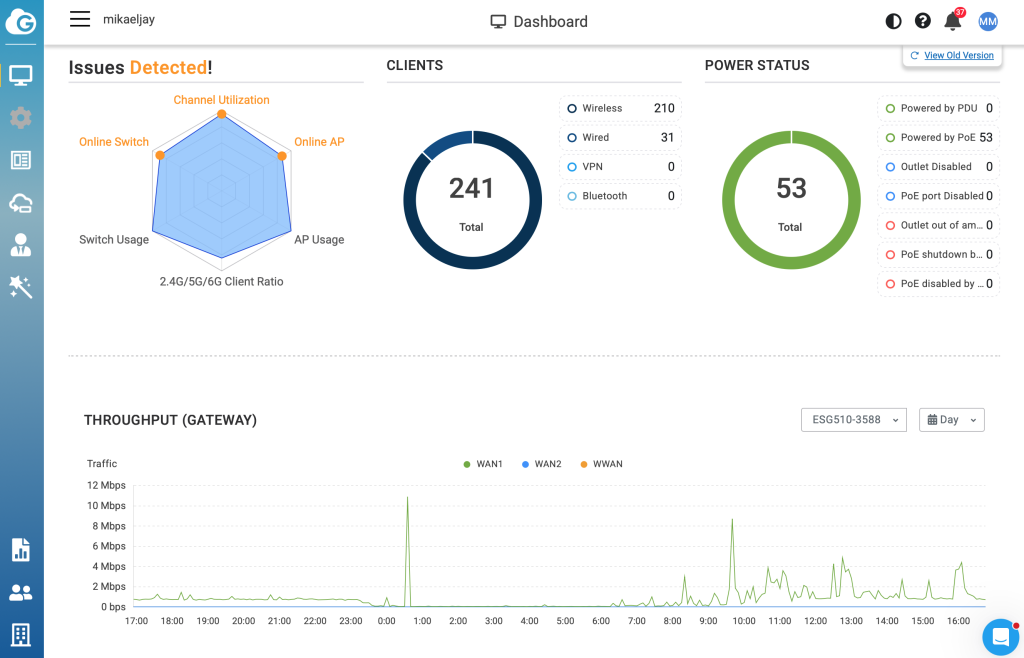Toggle the WWAN legend series
The height and width of the screenshot is (658, 1024).
tap(601, 464)
